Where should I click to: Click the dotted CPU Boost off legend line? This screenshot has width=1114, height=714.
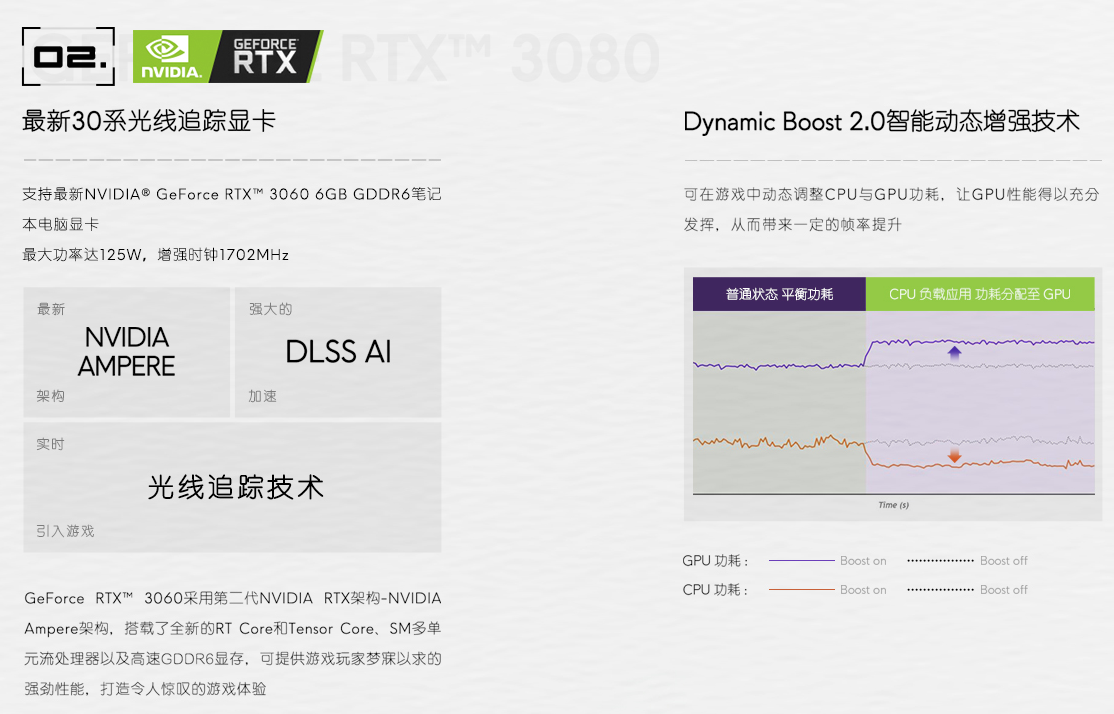(940, 590)
